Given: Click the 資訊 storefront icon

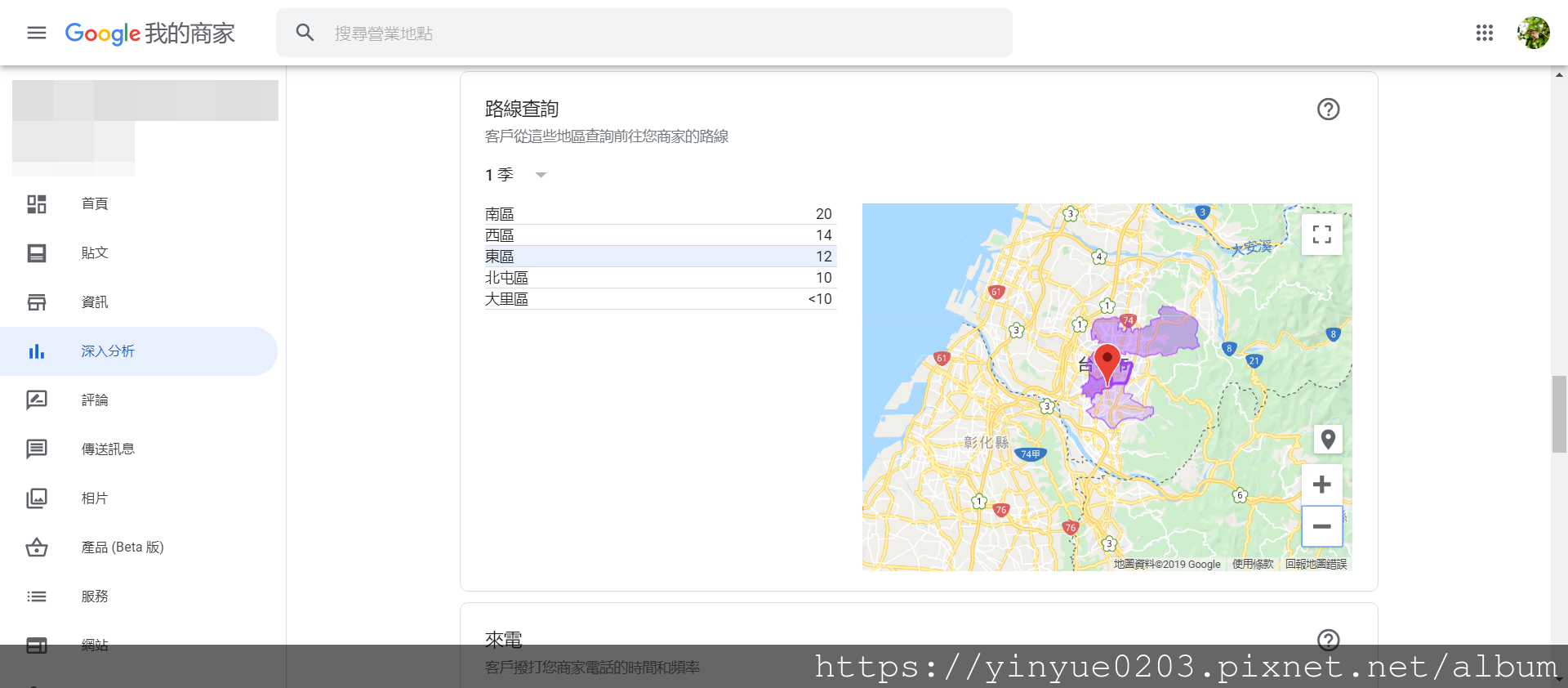Looking at the screenshot, I should pos(37,302).
